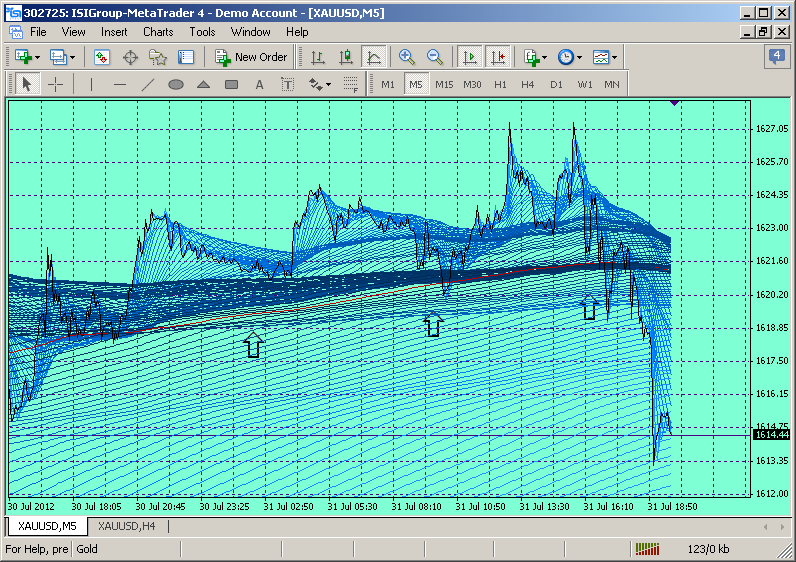Open the Help menu
The image size is (796, 562).
[x=297, y=32]
